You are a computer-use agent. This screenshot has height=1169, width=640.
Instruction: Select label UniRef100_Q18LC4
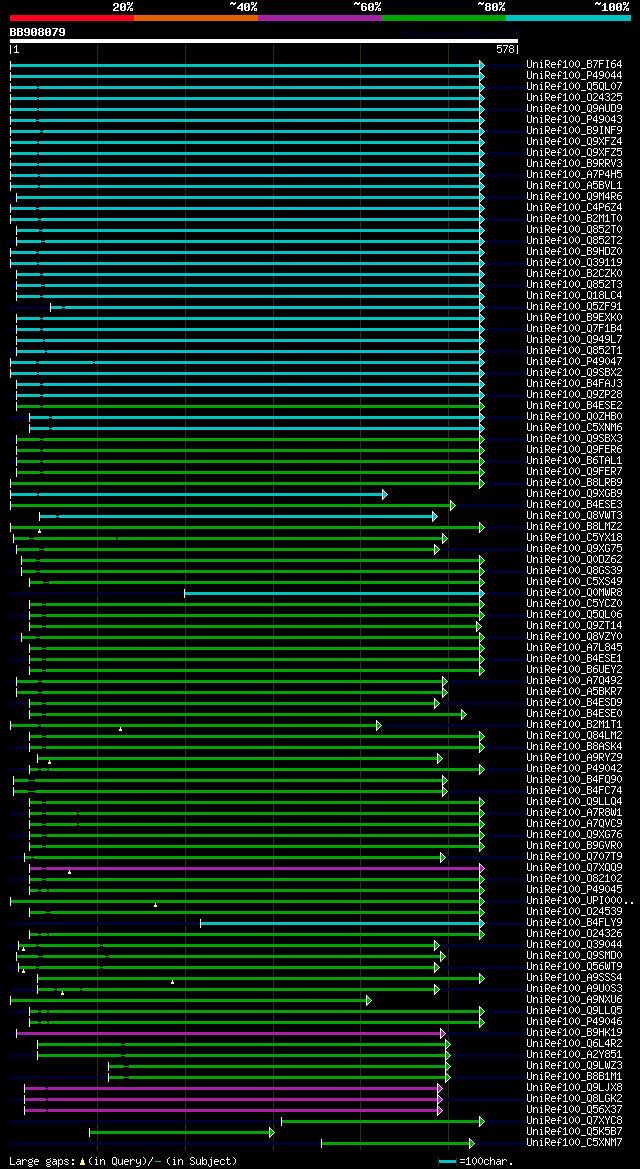click(x=574, y=295)
